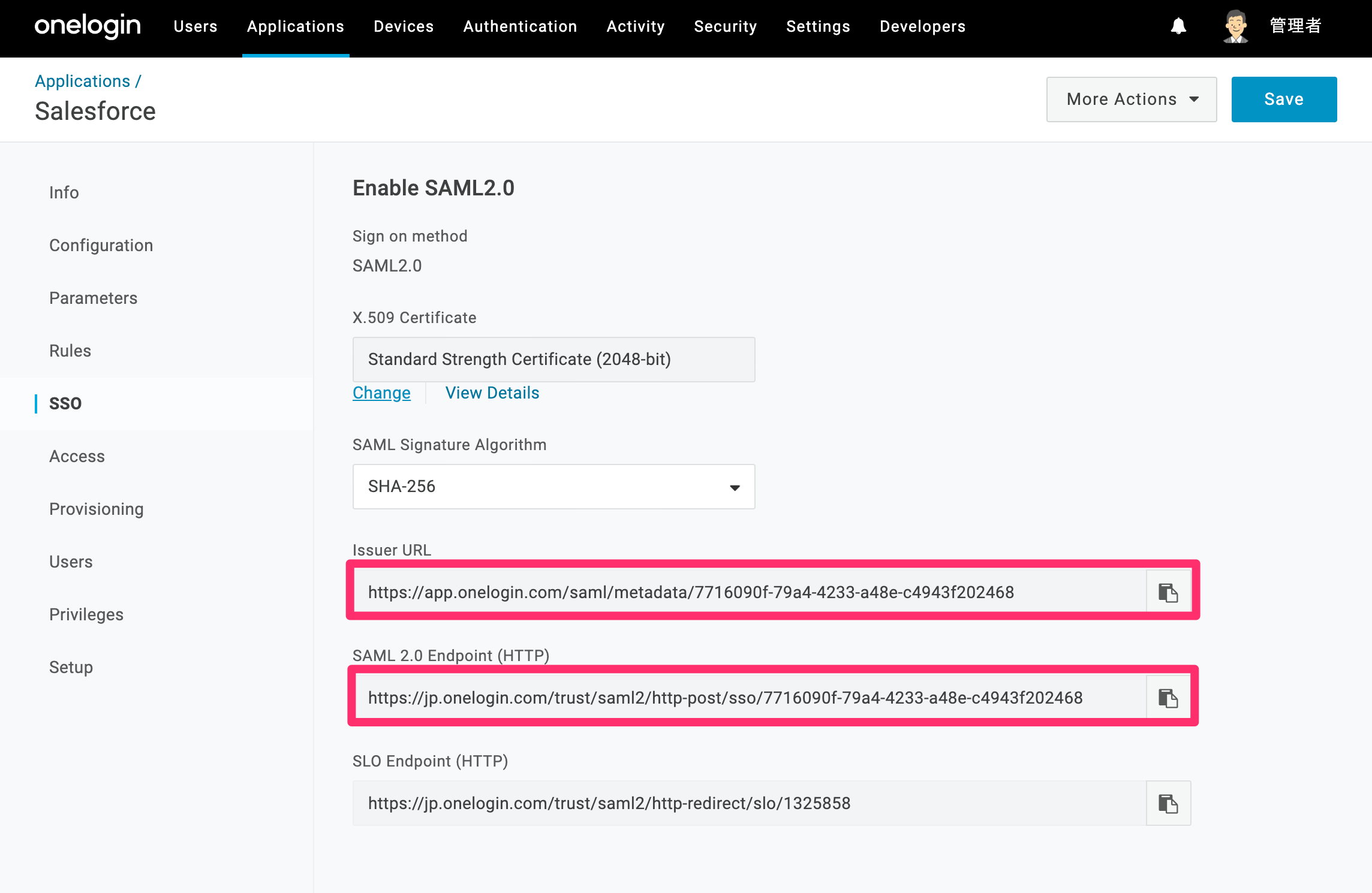Click the SAML2.0 sign on method value
Screen dimensions: 1372x893
387,266
